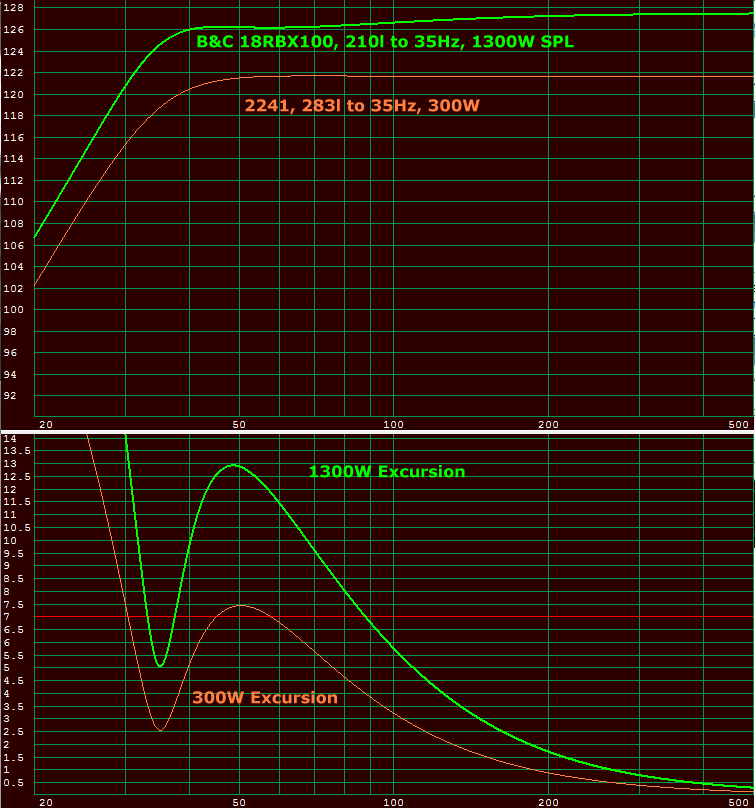Click the 118 SPL axis label
This screenshot has height=808, width=755.
click(x=13, y=115)
